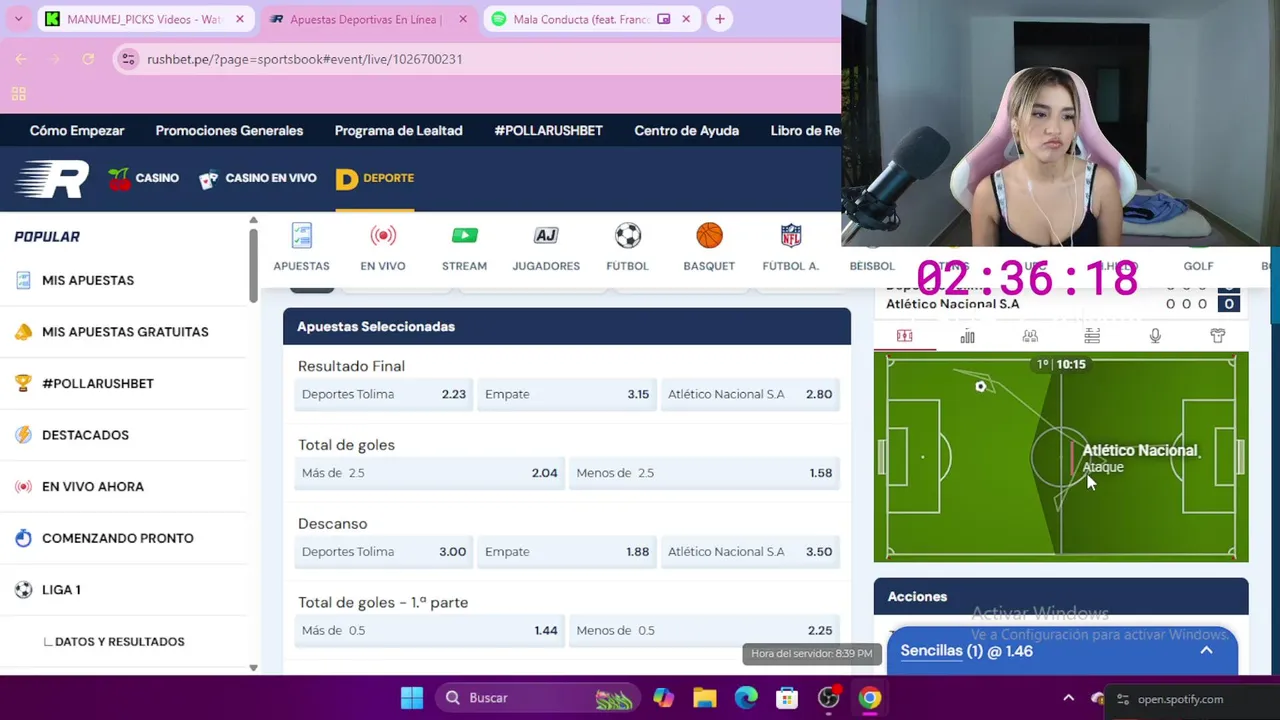Bet Atlético Nacional 3.50 in Descanso
This screenshot has width=1280, height=720.
coord(750,552)
